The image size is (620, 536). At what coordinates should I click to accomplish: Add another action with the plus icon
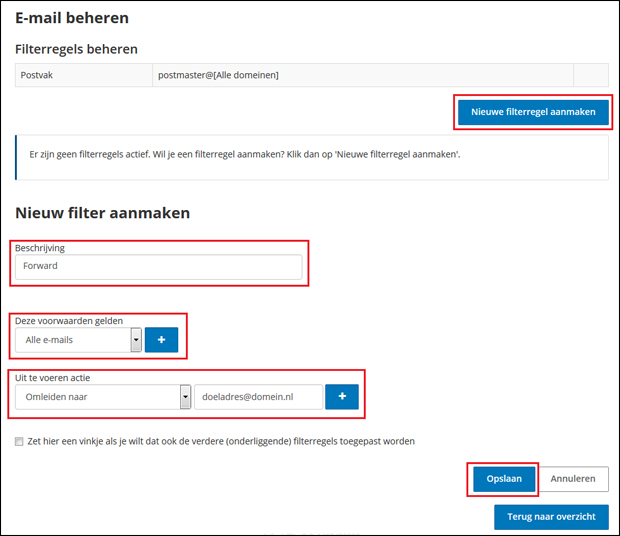click(x=342, y=397)
